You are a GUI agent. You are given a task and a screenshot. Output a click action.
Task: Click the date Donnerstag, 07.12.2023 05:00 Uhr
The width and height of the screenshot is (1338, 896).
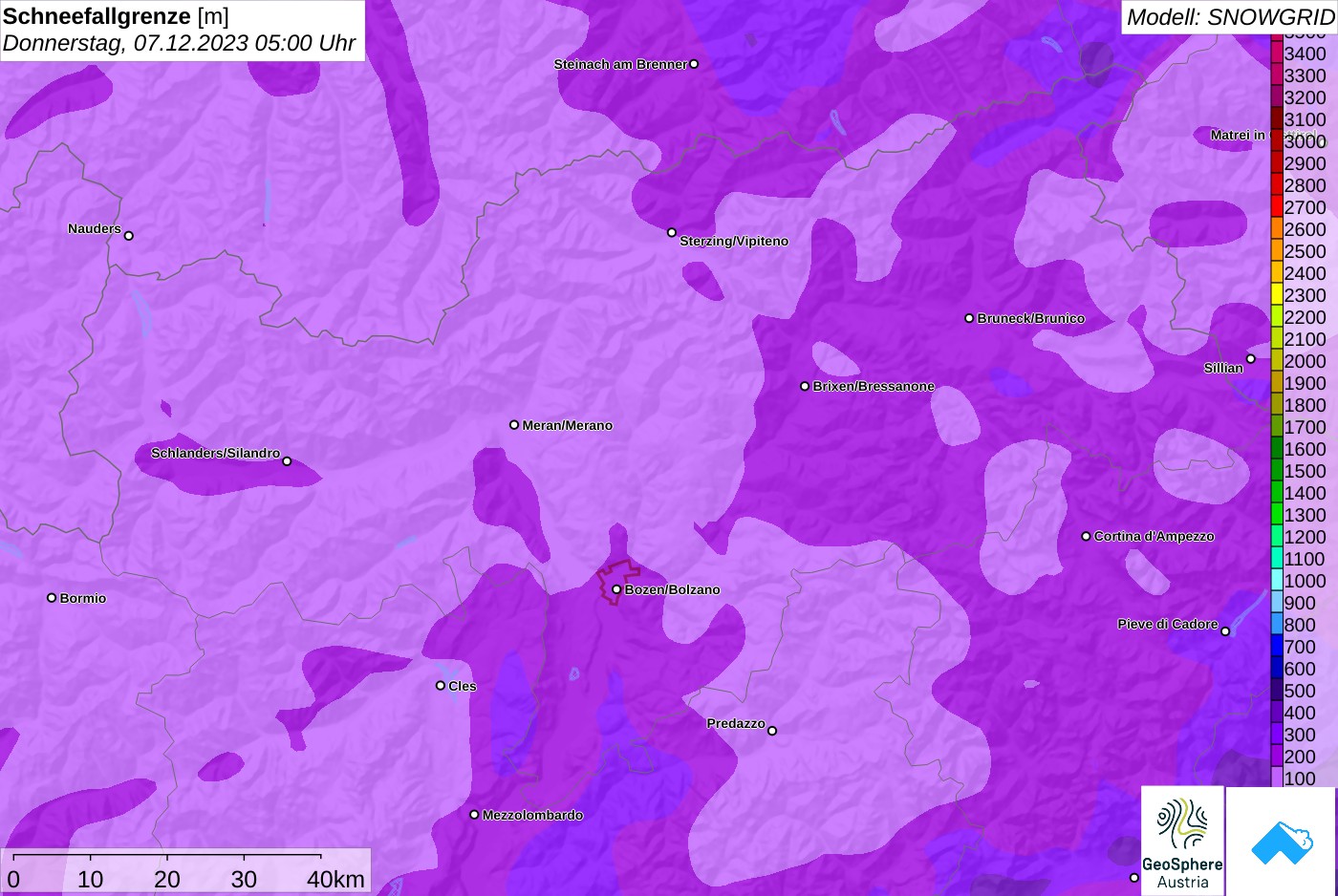coord(179,44)
